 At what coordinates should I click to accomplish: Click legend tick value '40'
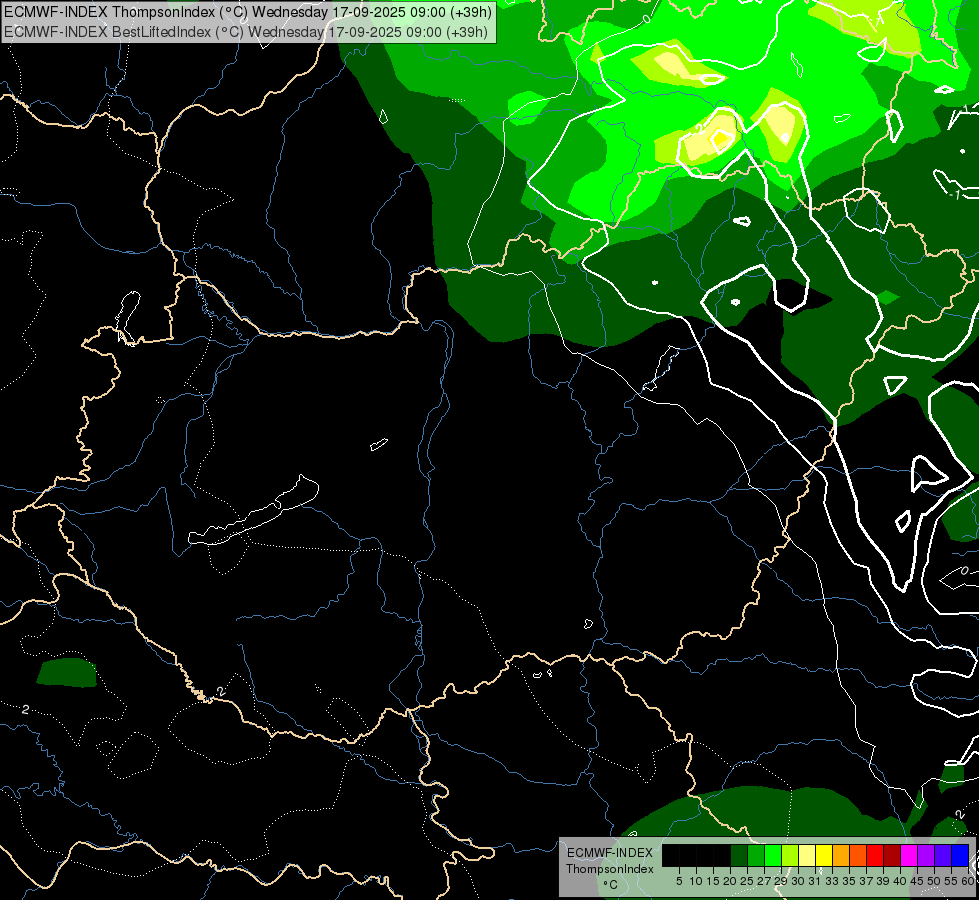click(x=900, y=881)
